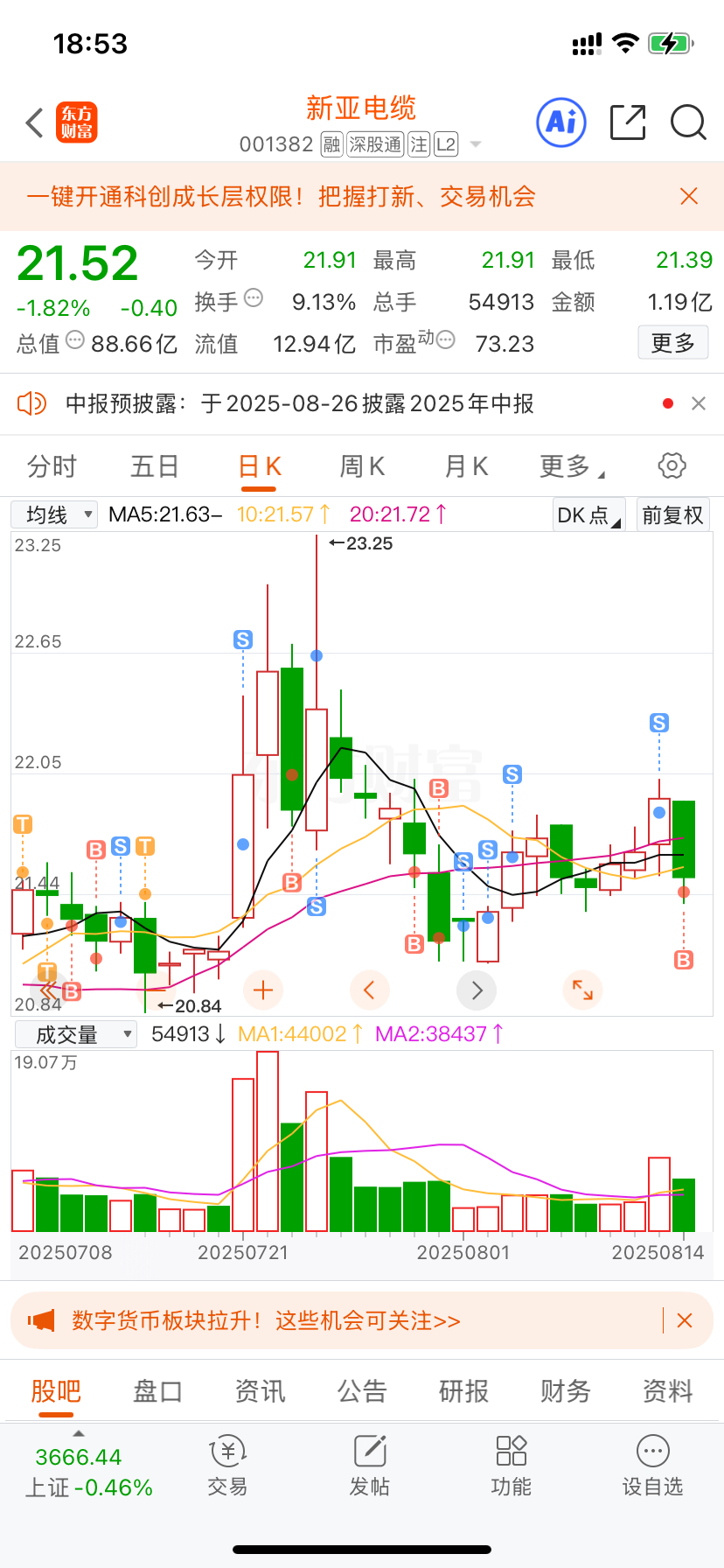Tap the 前复权 adjustment button
The image size is (724, 1568).
point(672,514)
